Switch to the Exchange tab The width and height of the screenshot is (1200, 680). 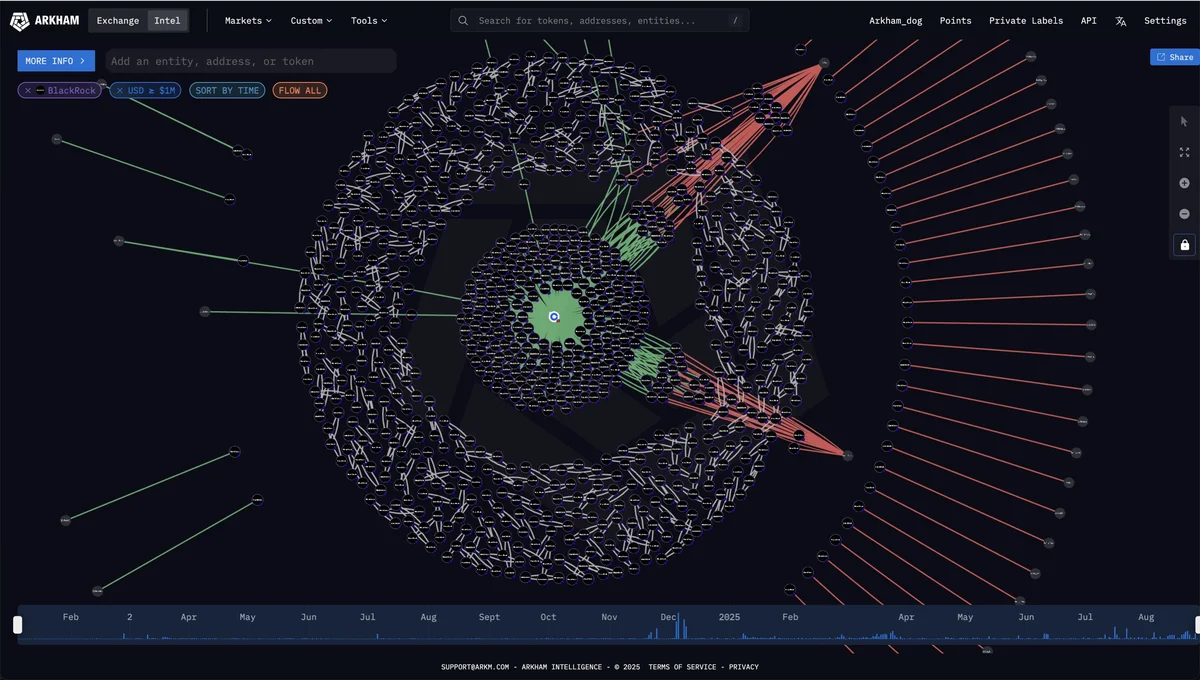click(x=118, y=21)
